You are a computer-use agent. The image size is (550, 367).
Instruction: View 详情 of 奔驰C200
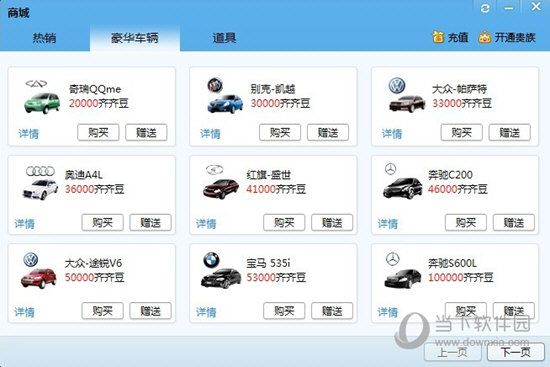(x=388, y=223)
